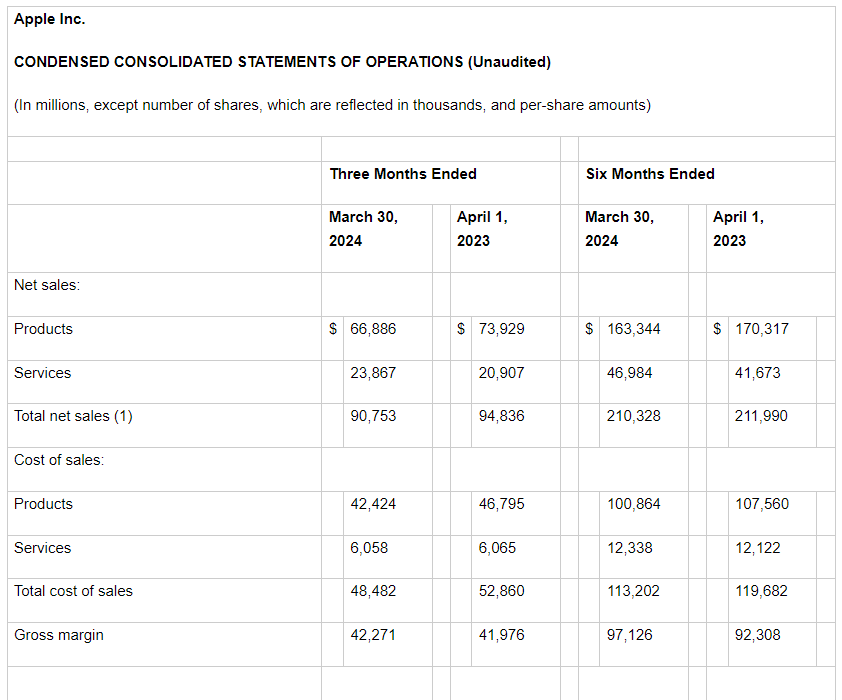The image size is (842, 700).
Task: Select the 66,886 Products net sales cell
Action: click(373, 329)
